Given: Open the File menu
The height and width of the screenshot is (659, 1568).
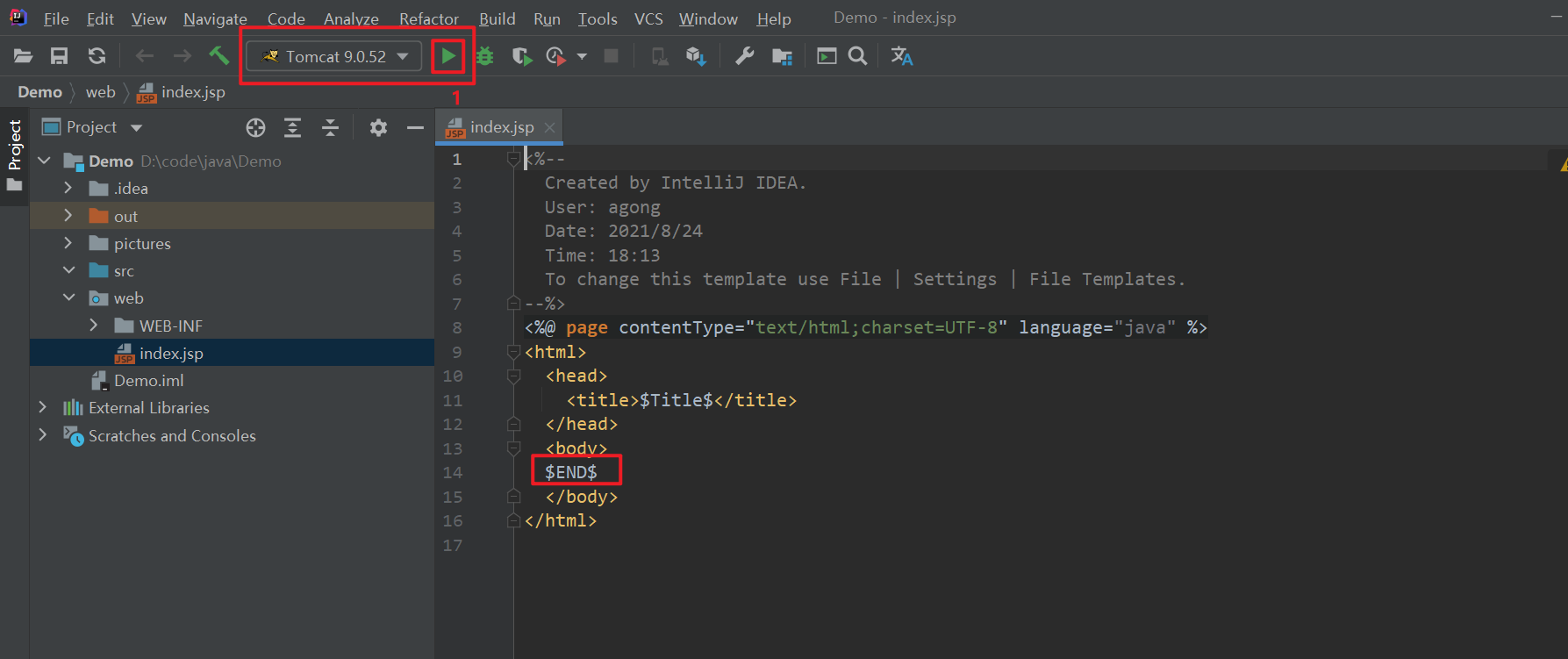Looking at the screenshot, I should (56, 18).
